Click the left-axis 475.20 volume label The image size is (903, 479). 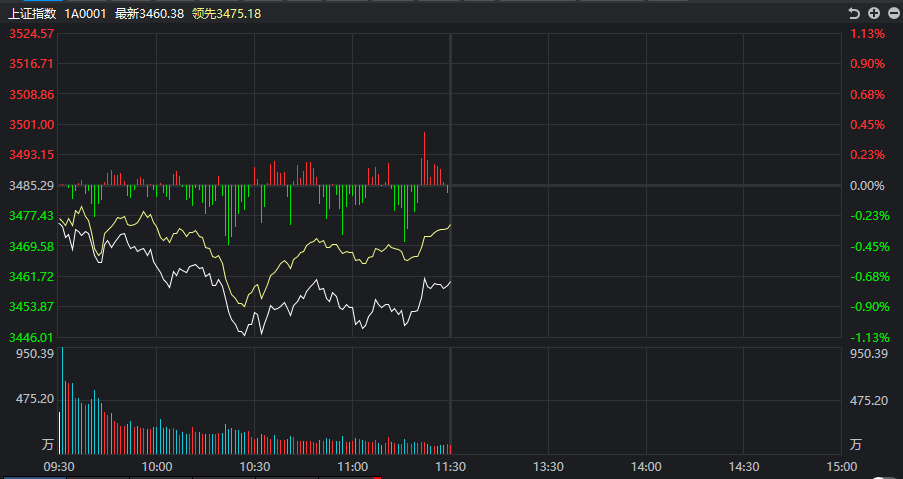coord(35,399)
